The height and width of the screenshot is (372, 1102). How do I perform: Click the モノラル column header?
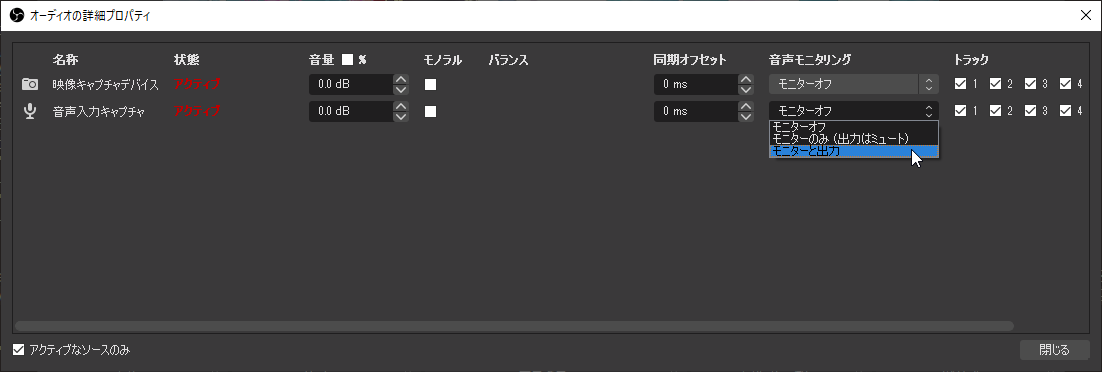(443, 60)
